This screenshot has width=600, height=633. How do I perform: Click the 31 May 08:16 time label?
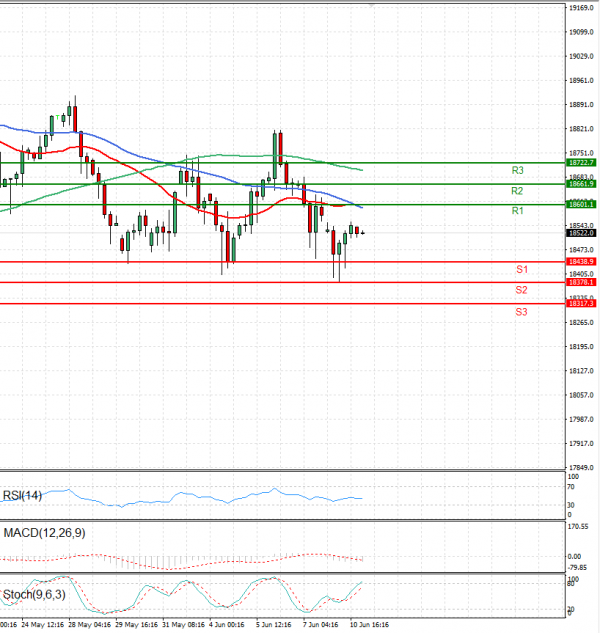[183, 625]
